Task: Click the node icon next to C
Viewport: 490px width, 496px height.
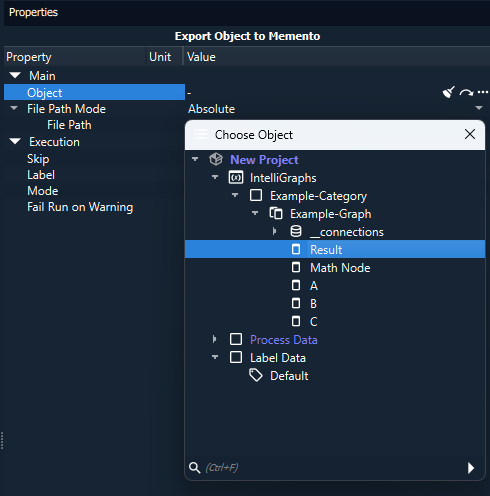Action: [x=296, y=321]
